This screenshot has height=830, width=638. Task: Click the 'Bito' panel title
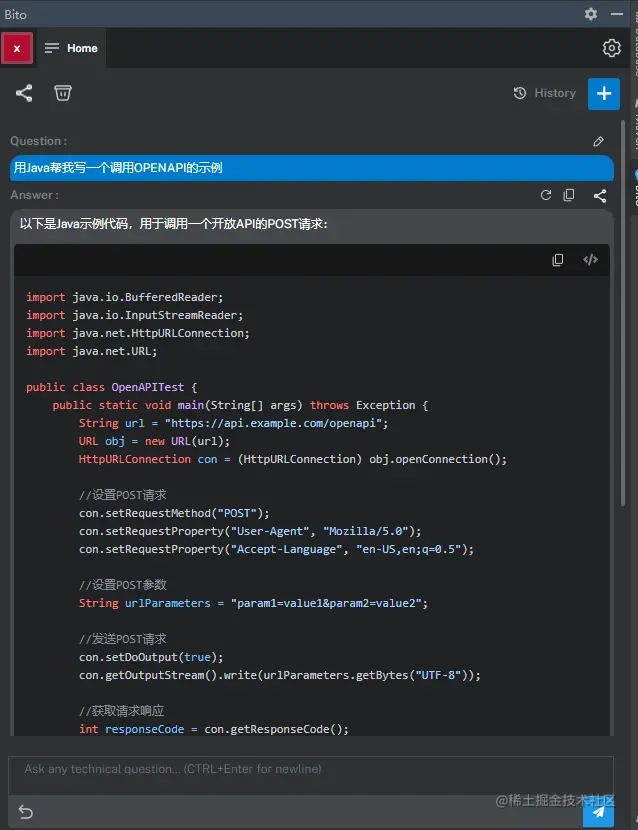pos(15,14)
